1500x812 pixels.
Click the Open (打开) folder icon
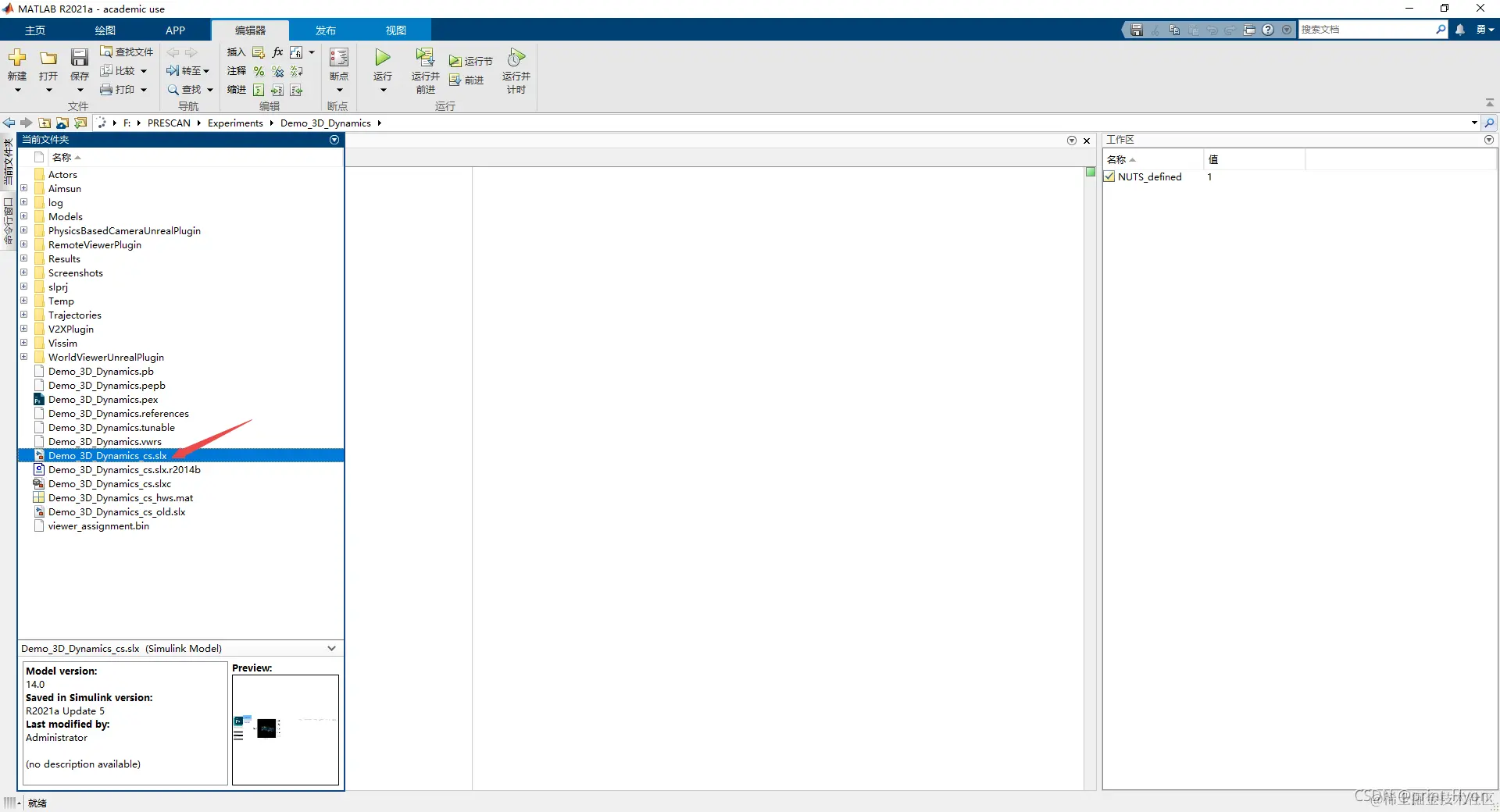coord(48,58)
